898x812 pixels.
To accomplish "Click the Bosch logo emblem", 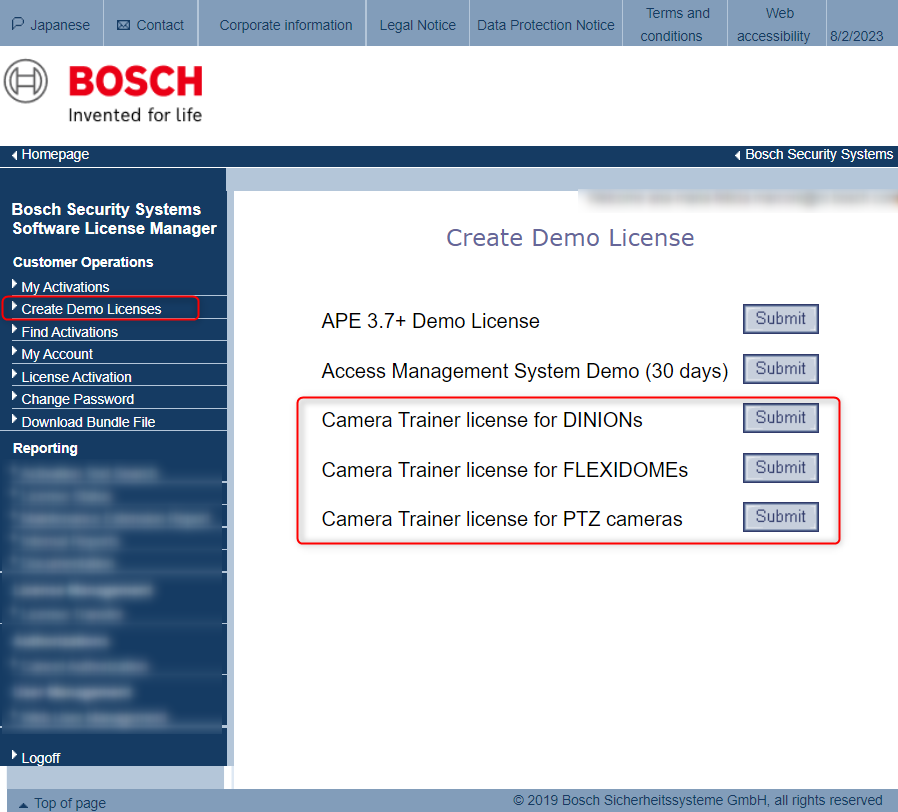I will point(26,81).
